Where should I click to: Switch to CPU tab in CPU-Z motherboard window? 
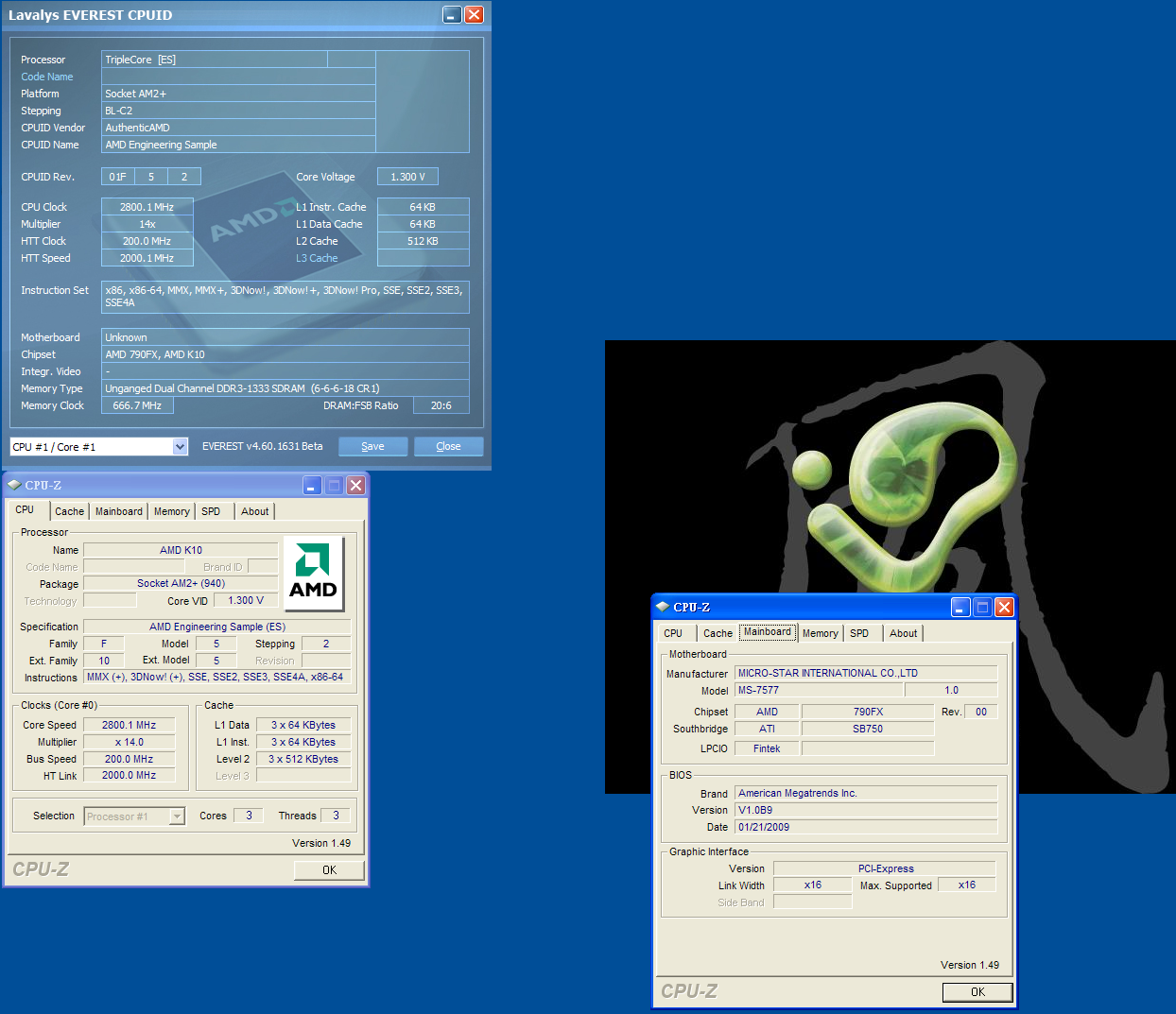click(673, 633)
